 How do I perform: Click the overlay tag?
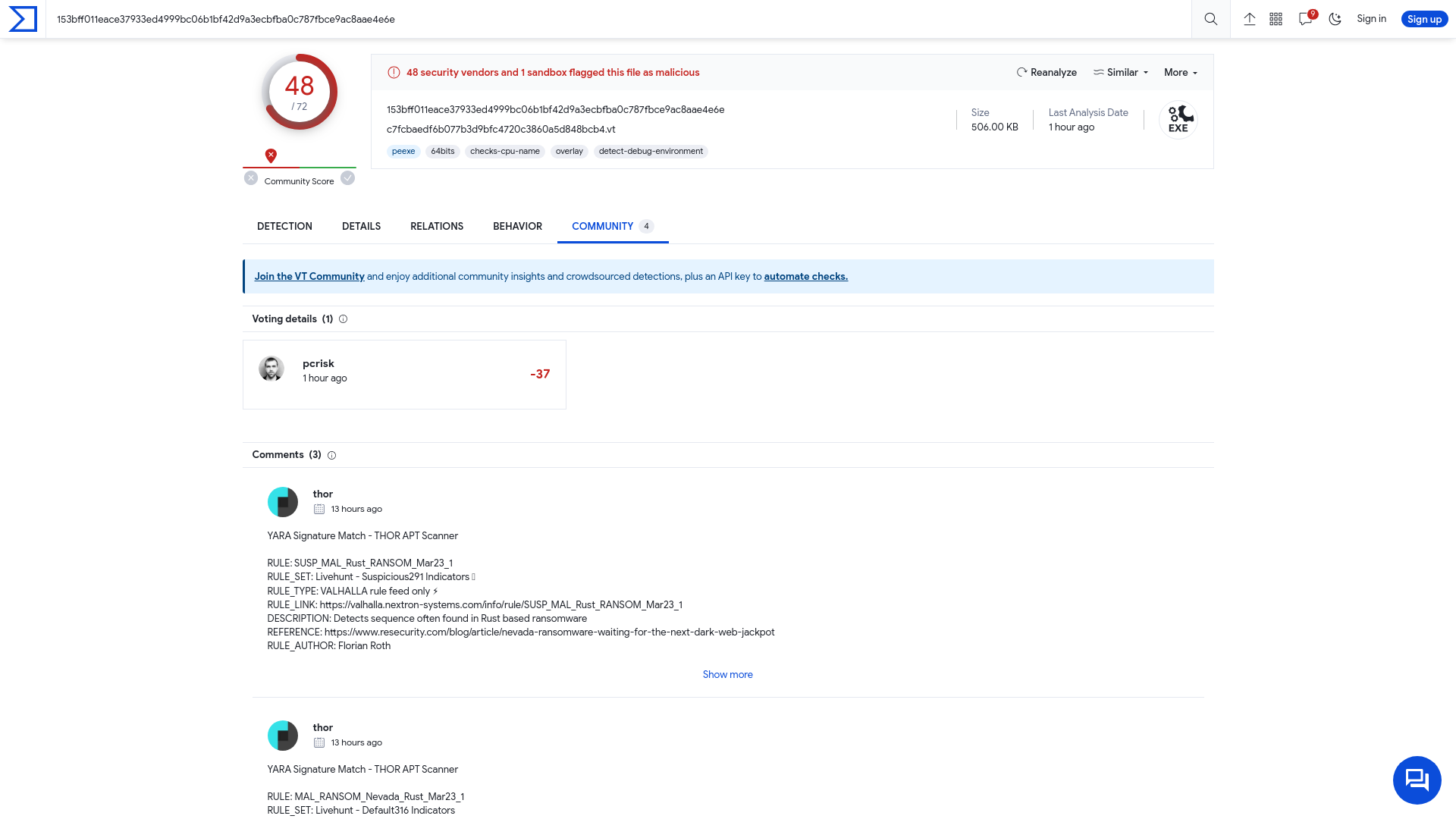click(x=570, y=152)
